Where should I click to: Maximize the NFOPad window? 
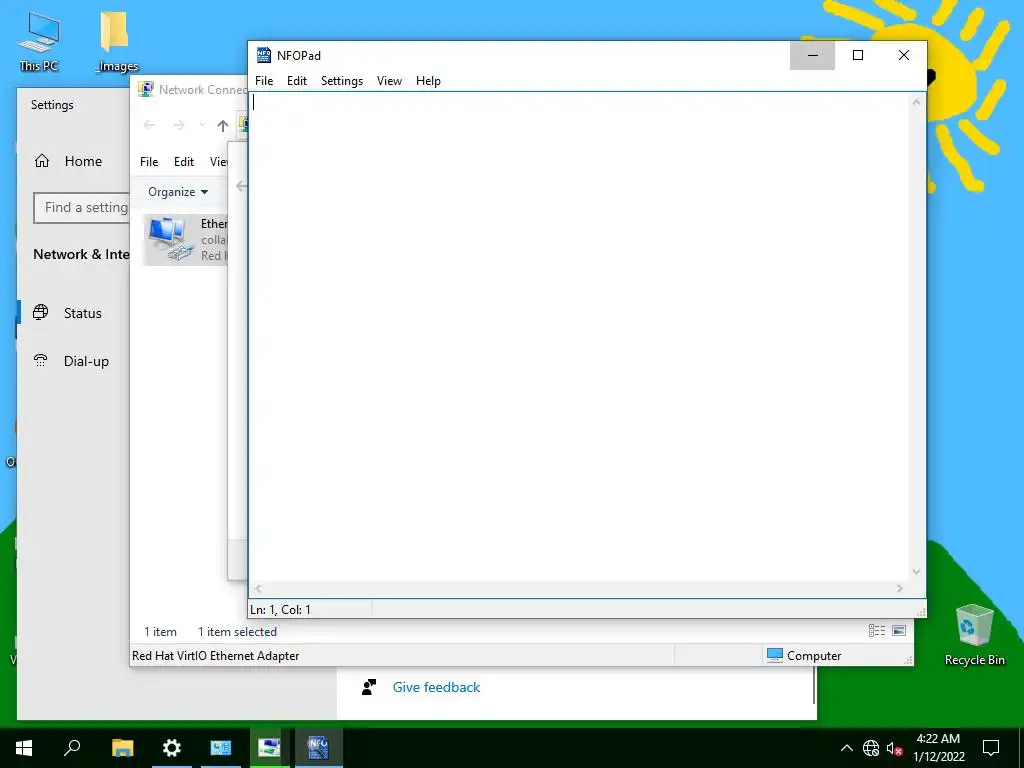tap(858, 56)
